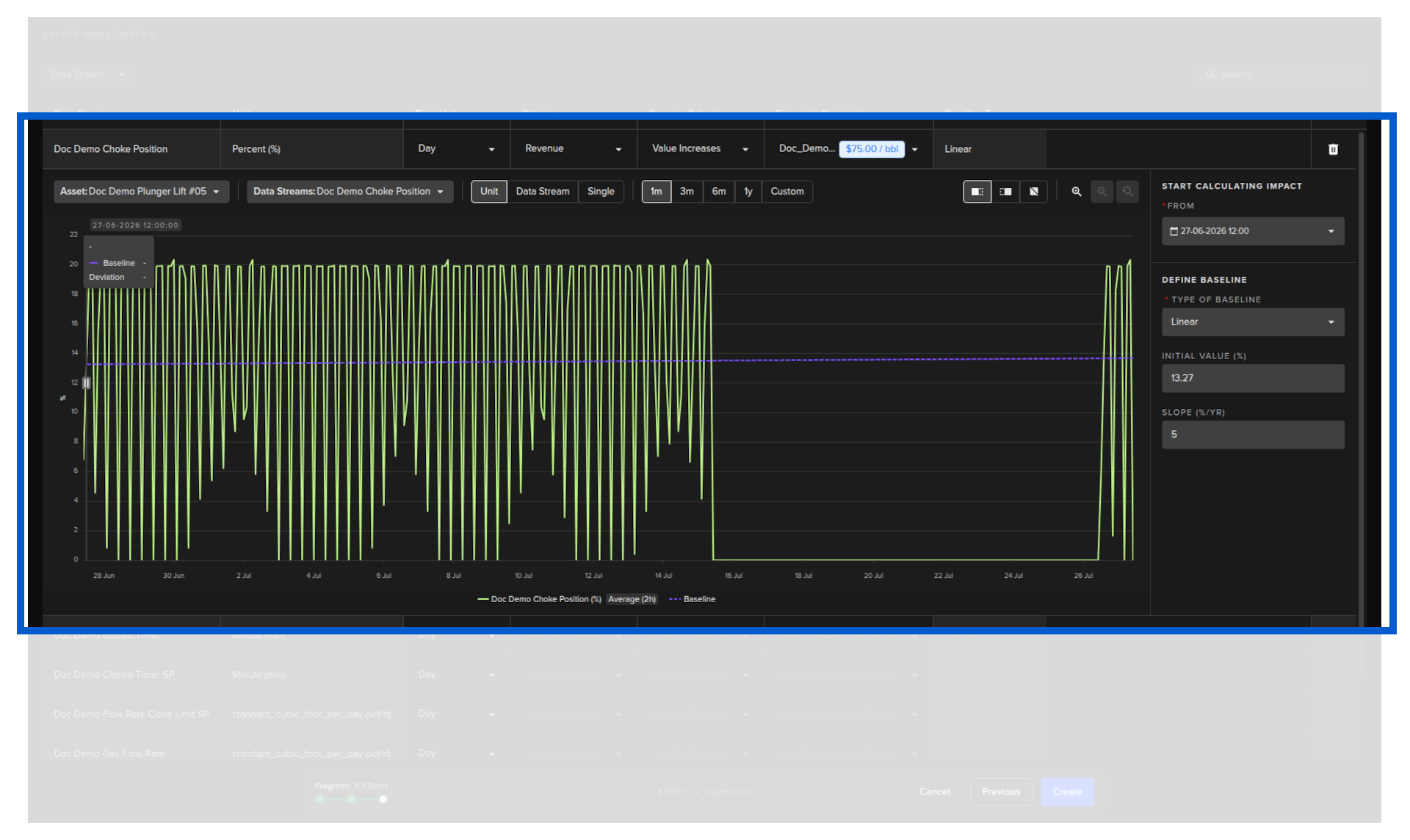
Task: Click the zoom in magnifier icon
Action: tap(1077, 192)
